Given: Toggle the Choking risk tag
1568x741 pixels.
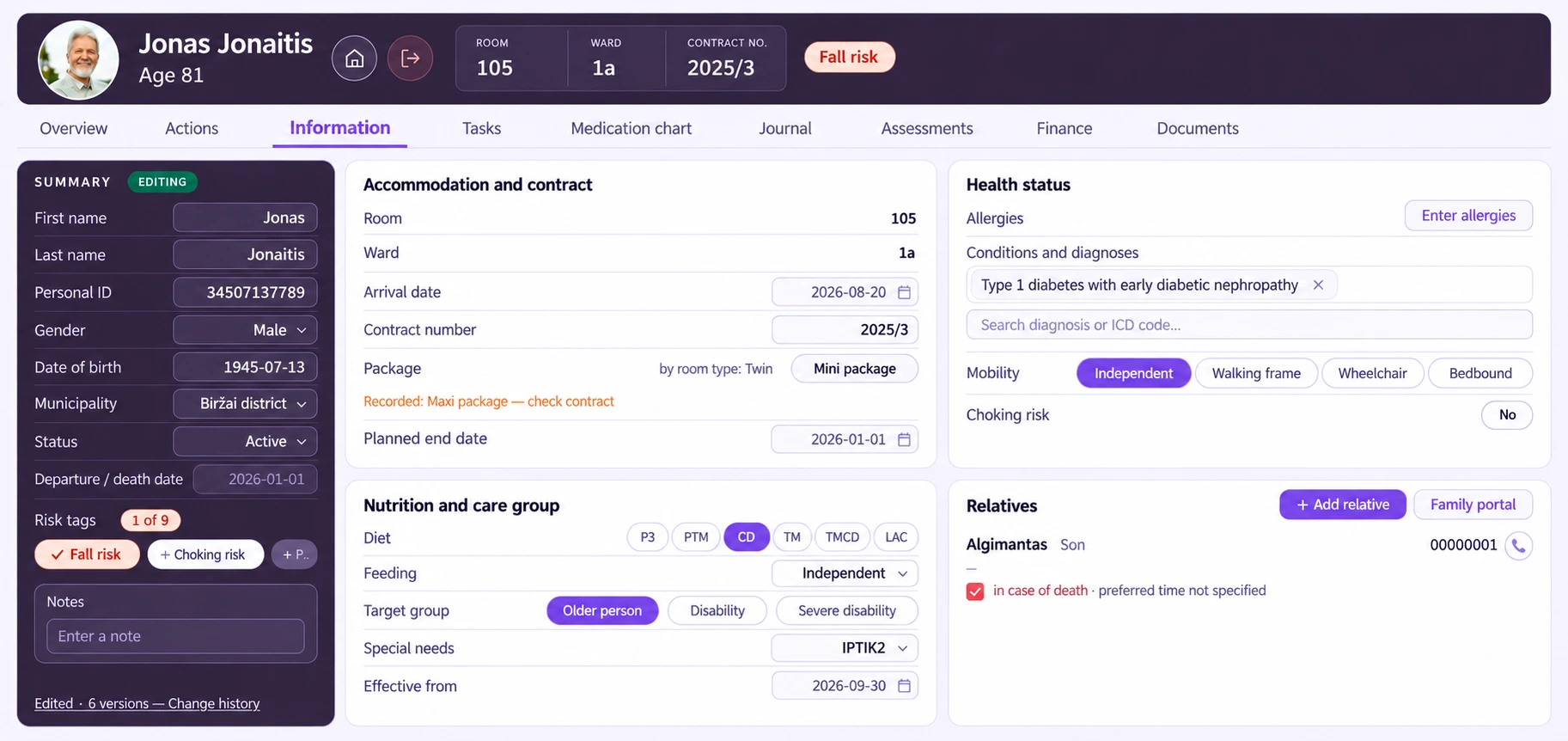Looking at the screenshot, I should 205,554.
